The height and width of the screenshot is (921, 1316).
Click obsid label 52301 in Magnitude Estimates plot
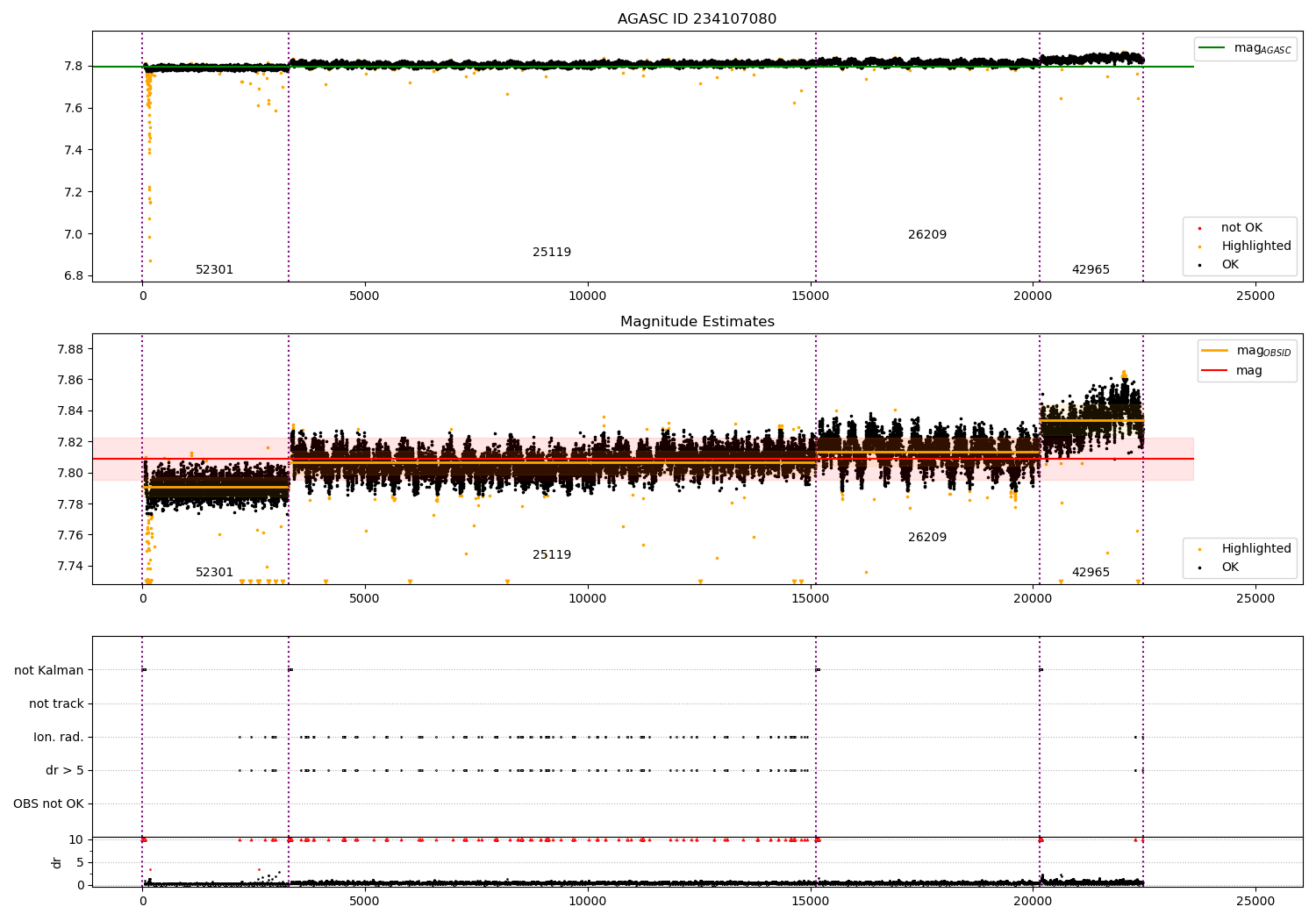tap(214, 573)
